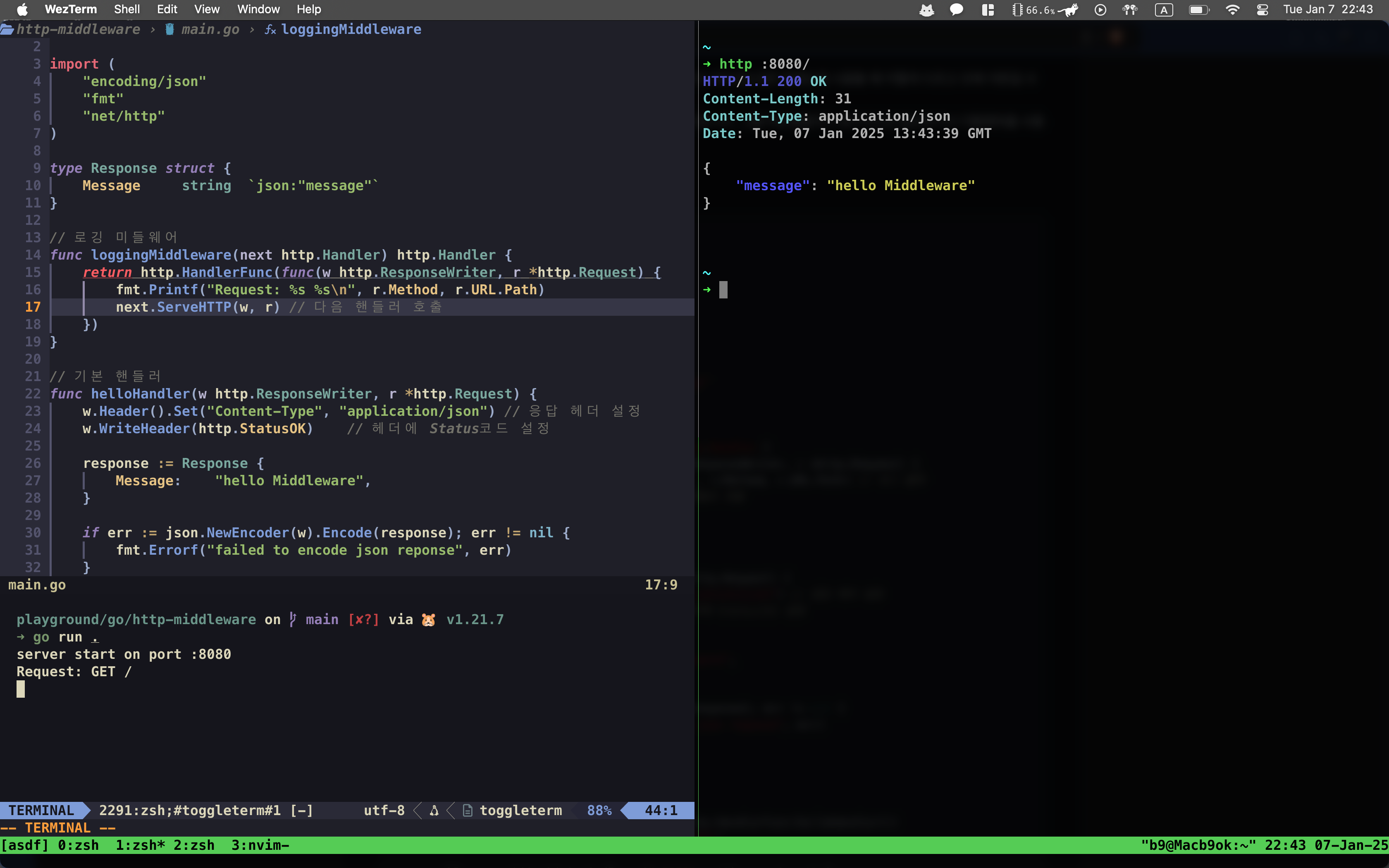This screenshot has width=1389, height=868.
Task: Click the http-middleware folder icon in breadcrumb
Action: [7, 29]
